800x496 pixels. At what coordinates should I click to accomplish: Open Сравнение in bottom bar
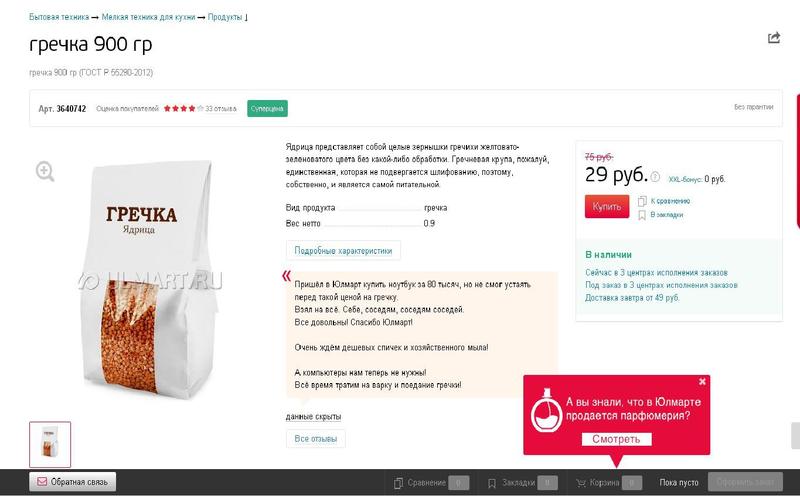431,483
